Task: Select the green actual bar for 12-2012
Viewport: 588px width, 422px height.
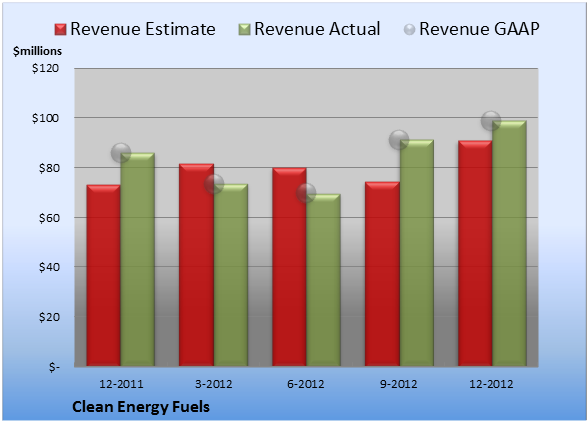Action: pos(509,243)
